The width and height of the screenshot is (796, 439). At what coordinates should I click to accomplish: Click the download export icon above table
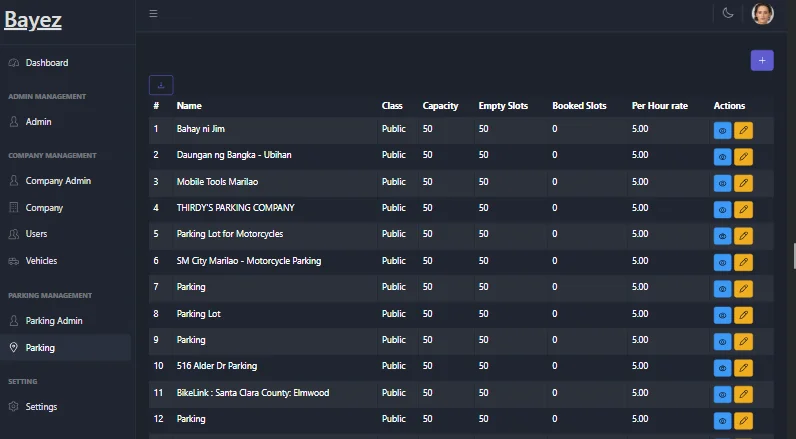pyautogui.click(x=161, y=86)
